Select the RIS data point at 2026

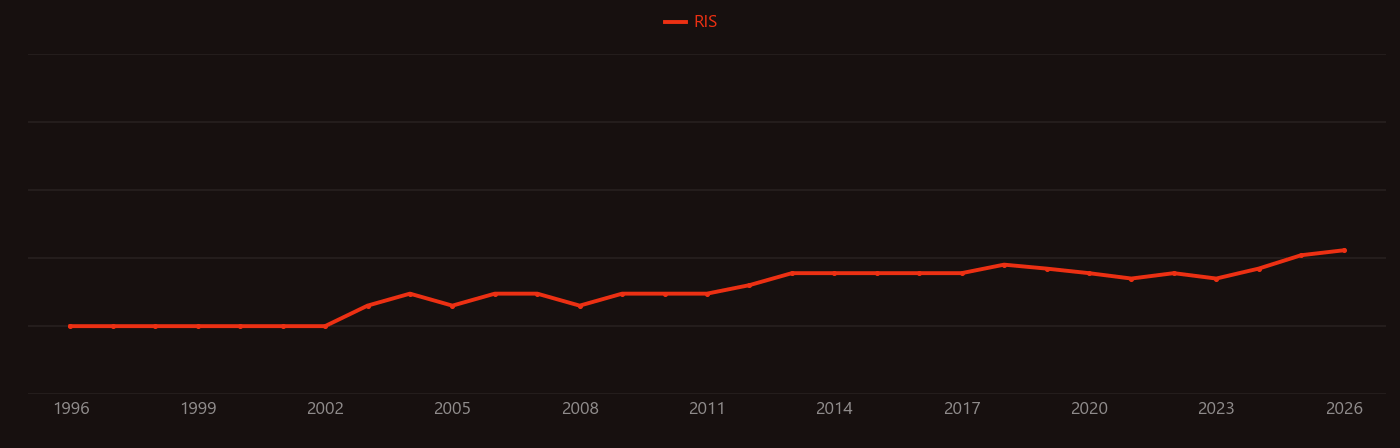point(1344,250)
